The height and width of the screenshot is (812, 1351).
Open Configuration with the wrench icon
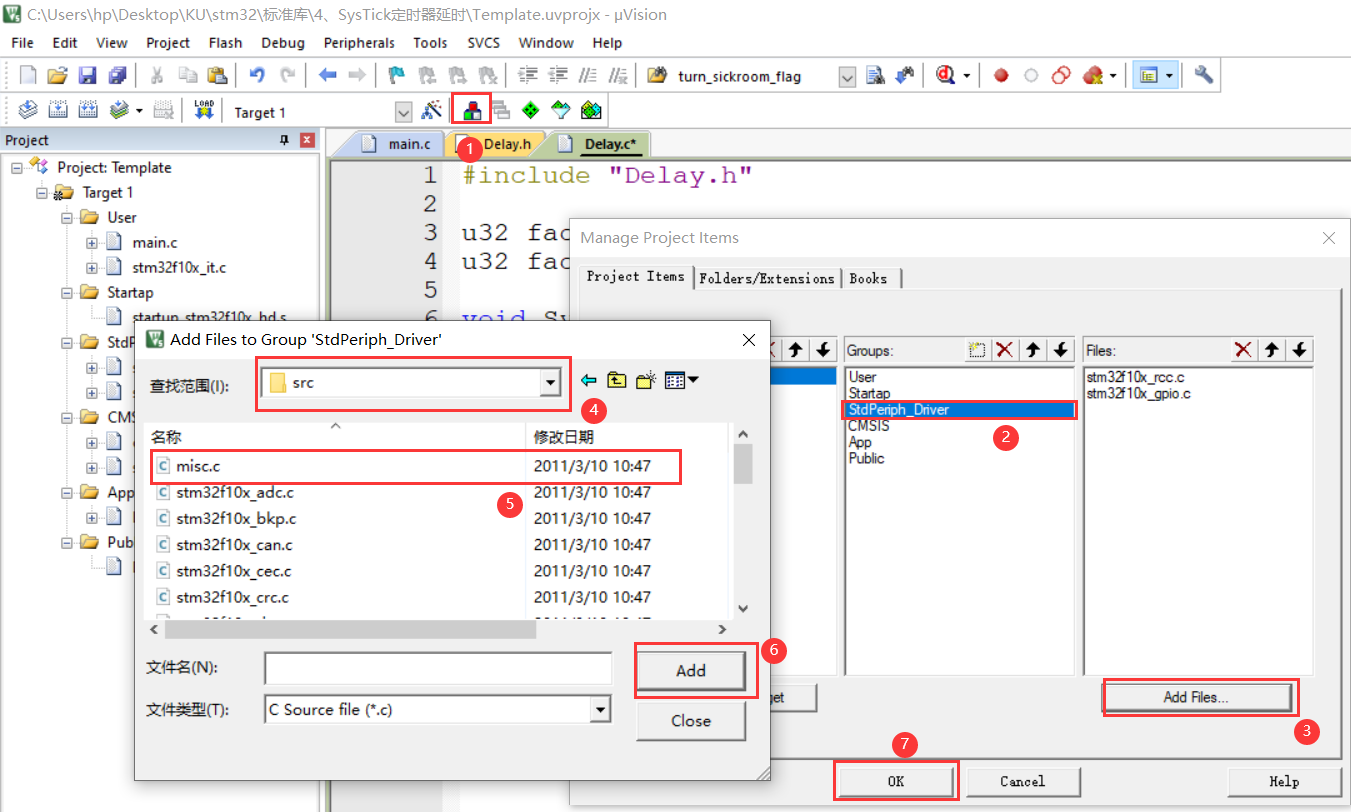[x=1204, y=75]
